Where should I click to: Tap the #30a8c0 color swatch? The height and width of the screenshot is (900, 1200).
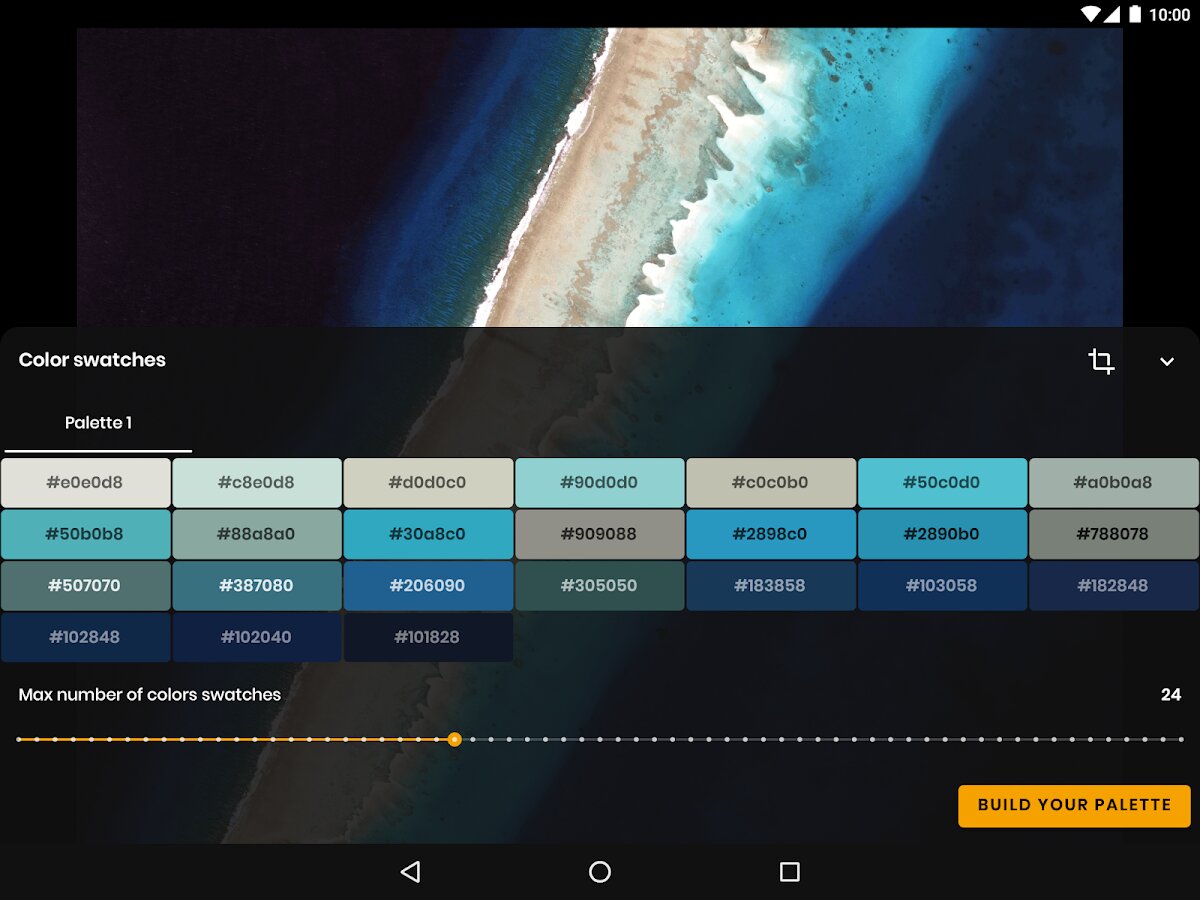[x=428, y=534]
